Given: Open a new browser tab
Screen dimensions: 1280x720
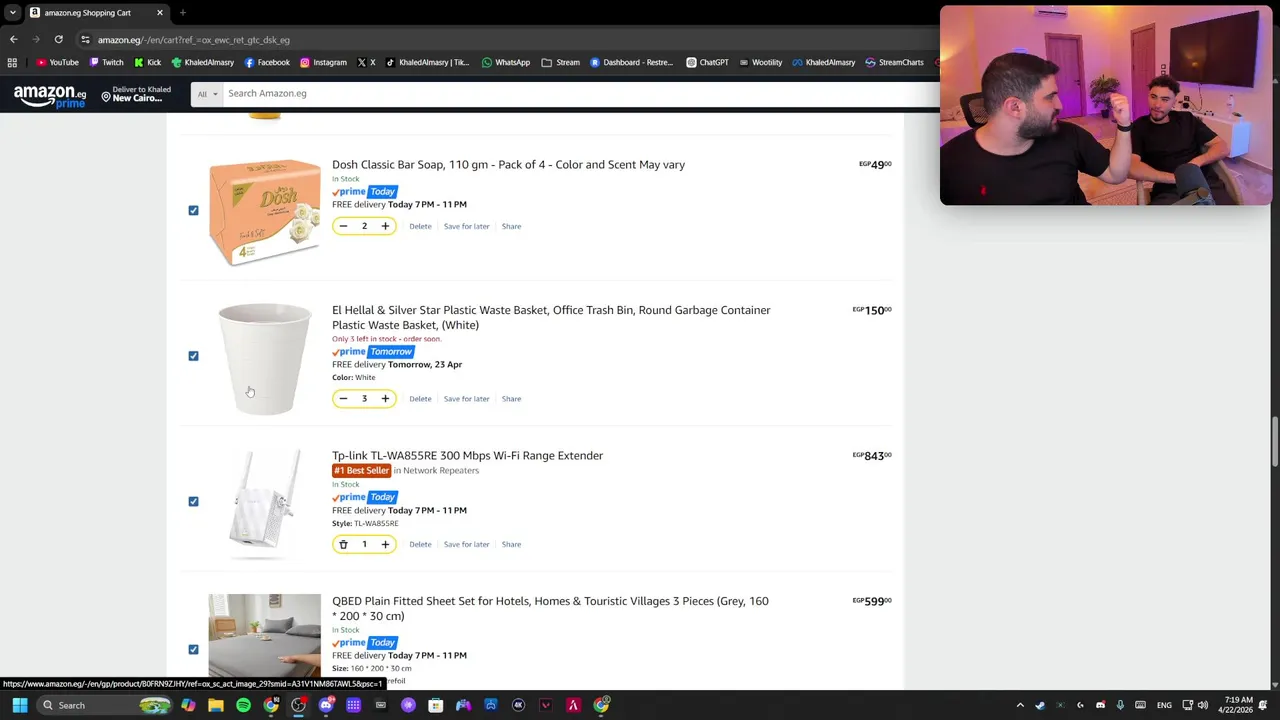Looking at the screenshot, I should pos(182,12).
